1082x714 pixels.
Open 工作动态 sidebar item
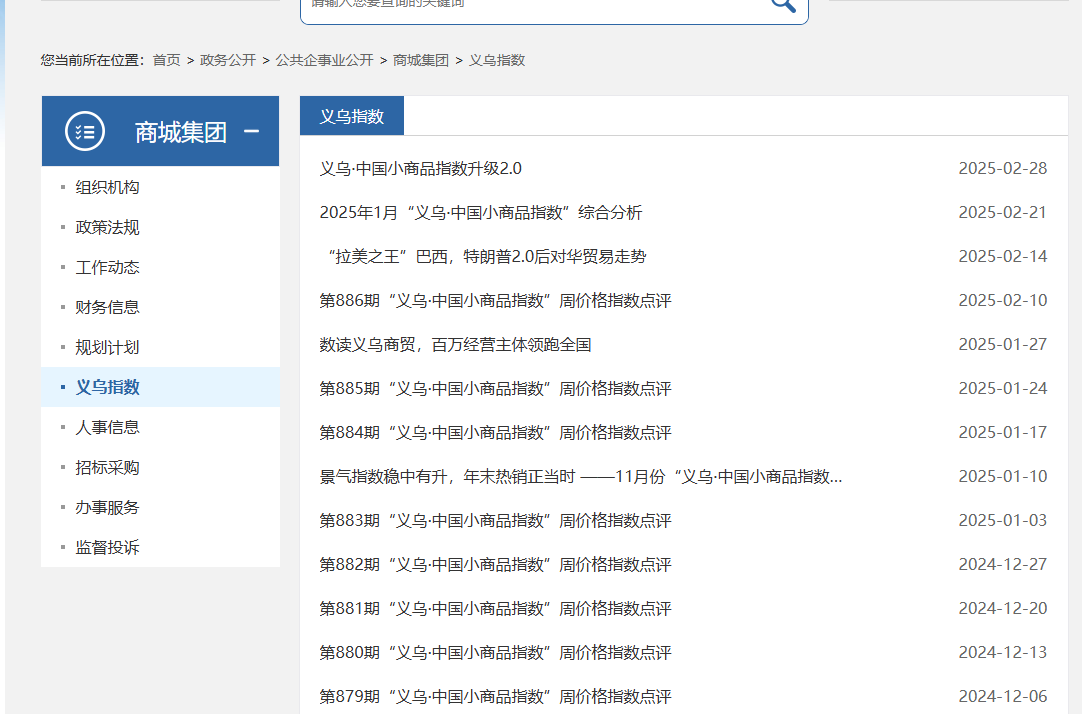point(107,267)
